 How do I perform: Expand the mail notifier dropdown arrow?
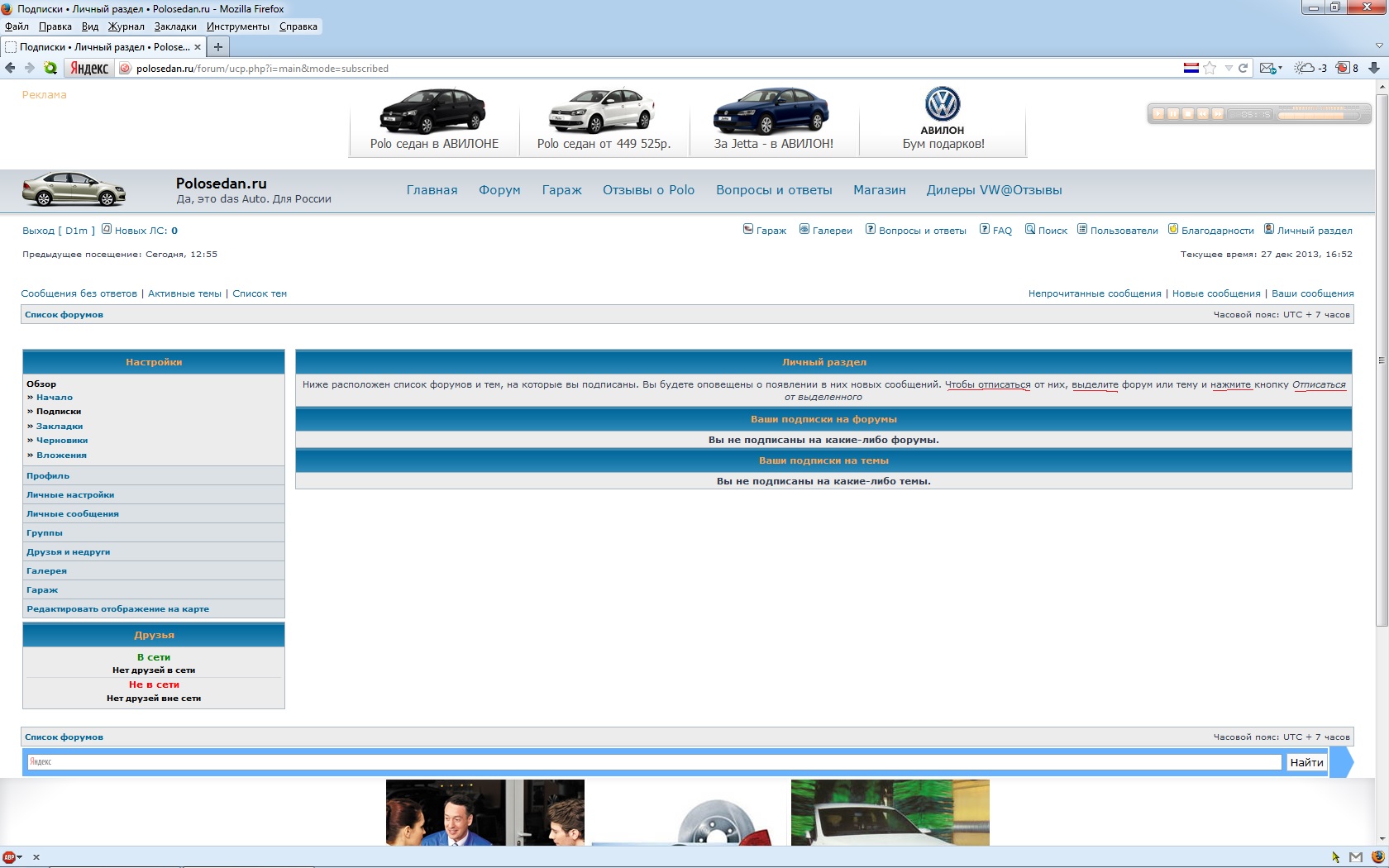1281,68
